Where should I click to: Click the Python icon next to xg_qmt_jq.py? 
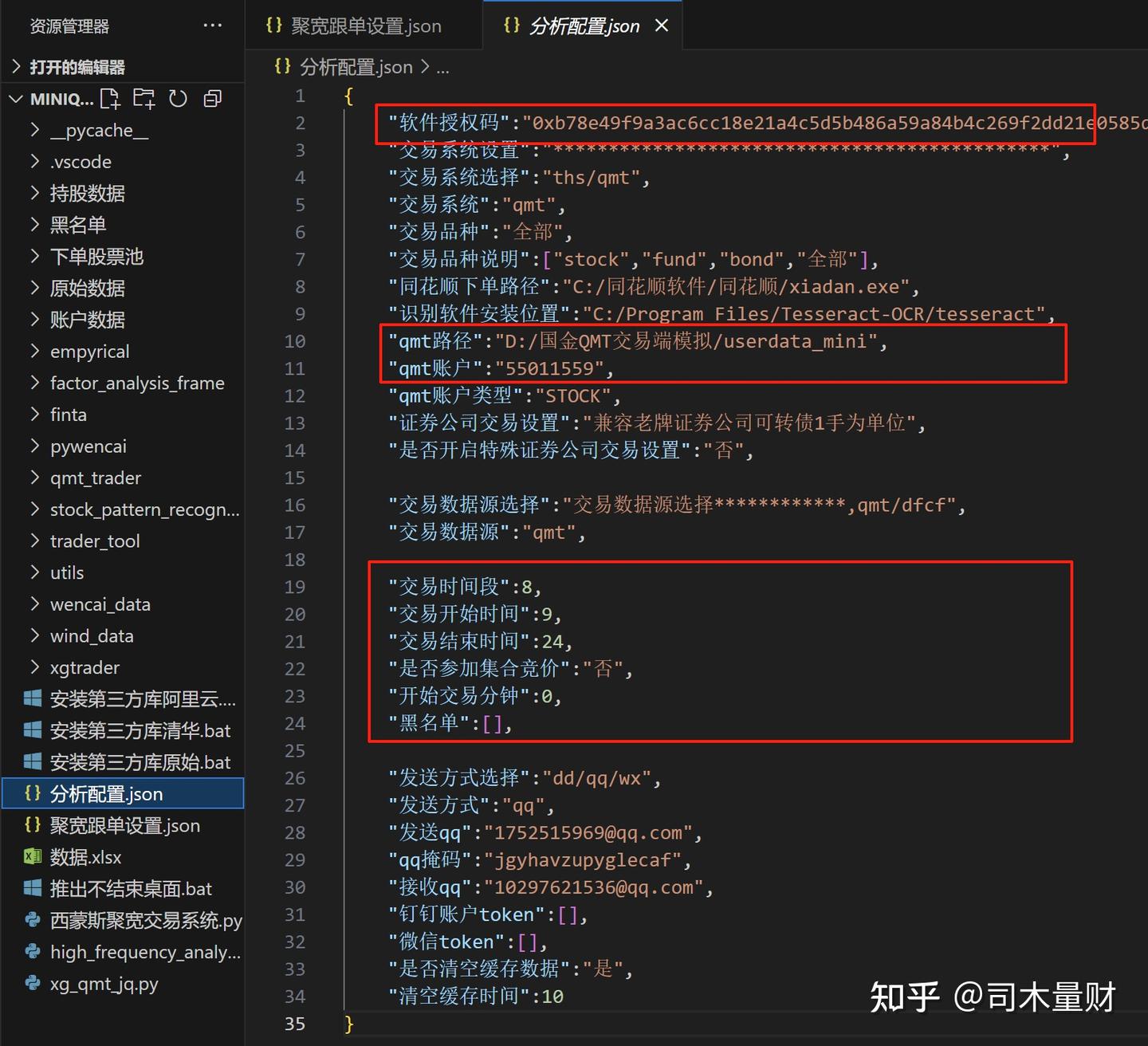(x=33, y=983)
